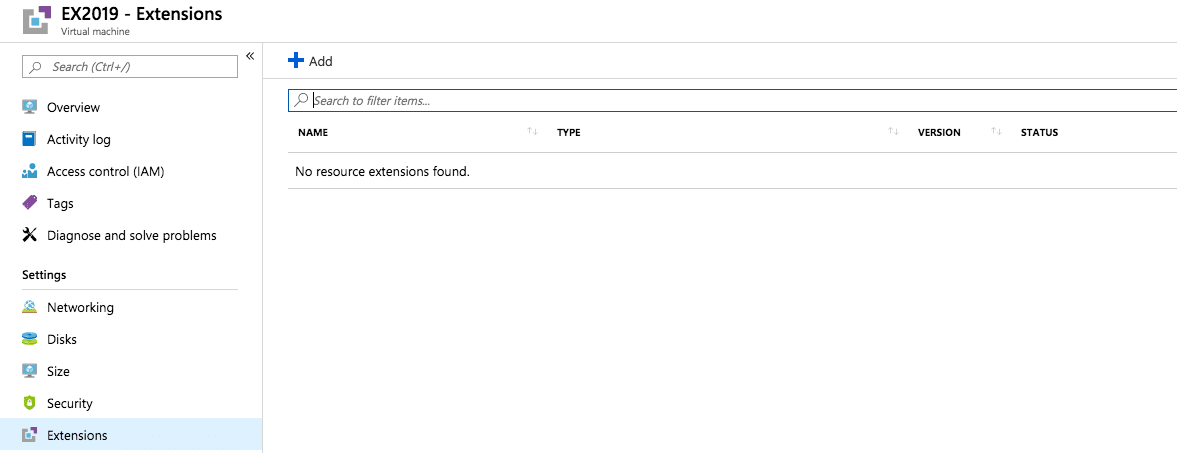Open Diagnose and solve problems

(x=131, y=235)
